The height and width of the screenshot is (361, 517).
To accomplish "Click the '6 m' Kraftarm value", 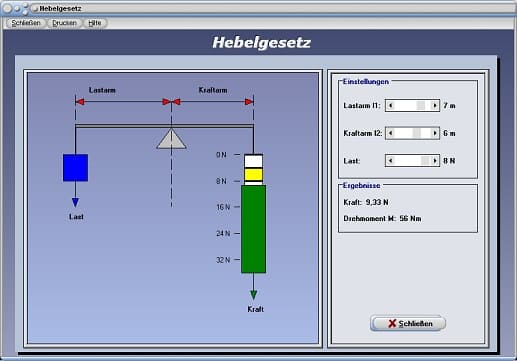I will point(449,133).
